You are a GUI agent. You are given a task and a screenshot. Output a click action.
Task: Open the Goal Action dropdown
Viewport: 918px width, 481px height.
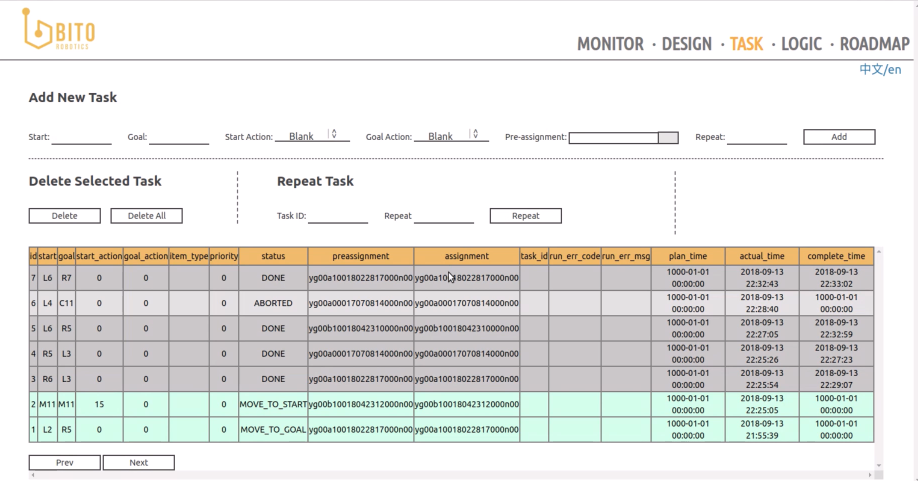(451, 137)
